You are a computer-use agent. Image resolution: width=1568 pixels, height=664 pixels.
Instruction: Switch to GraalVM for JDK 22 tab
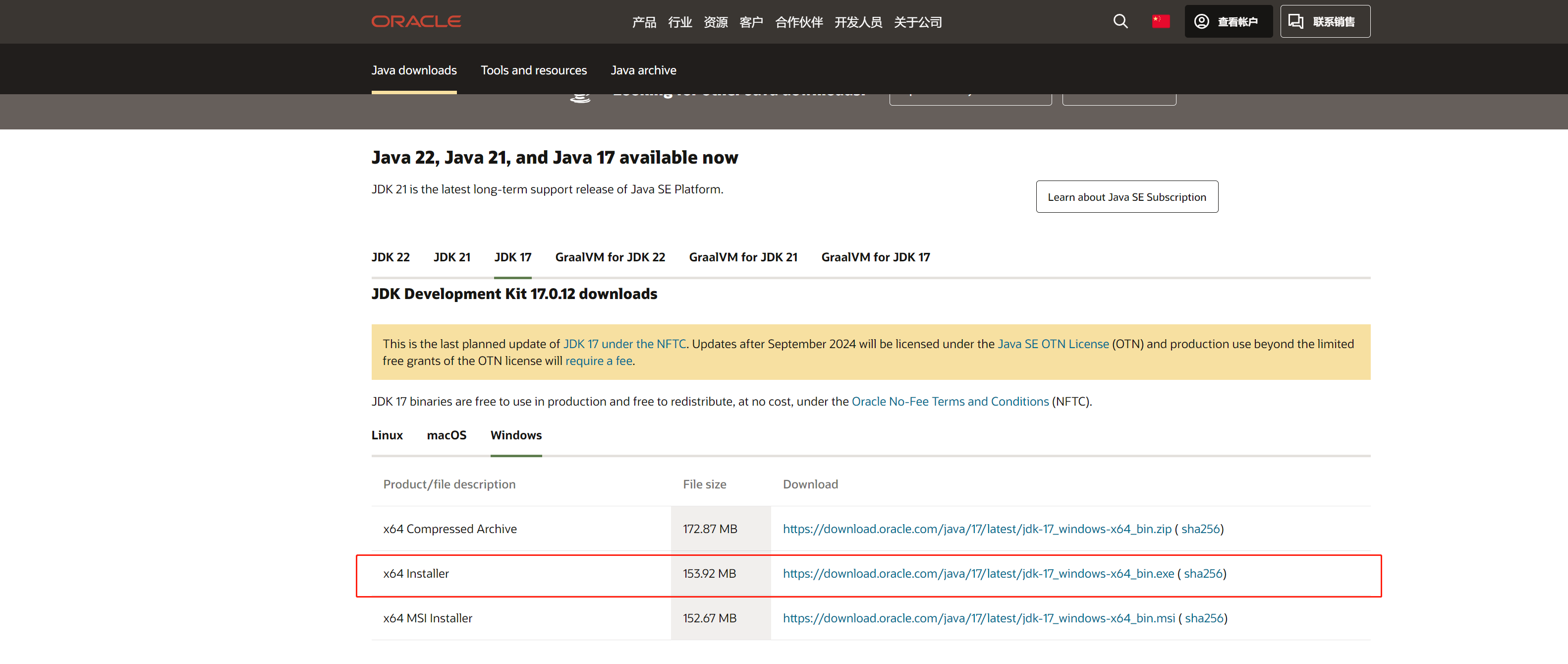pyautogui.click(x=610, y=257)
